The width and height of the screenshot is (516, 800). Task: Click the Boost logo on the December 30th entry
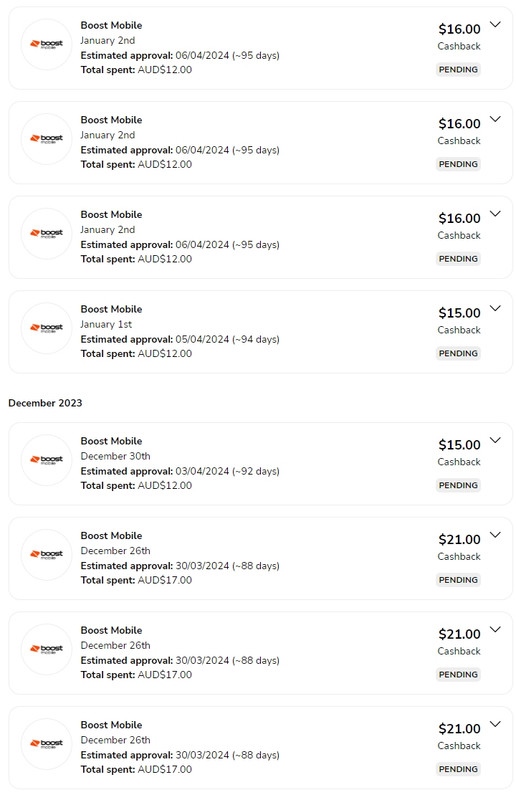46,460
